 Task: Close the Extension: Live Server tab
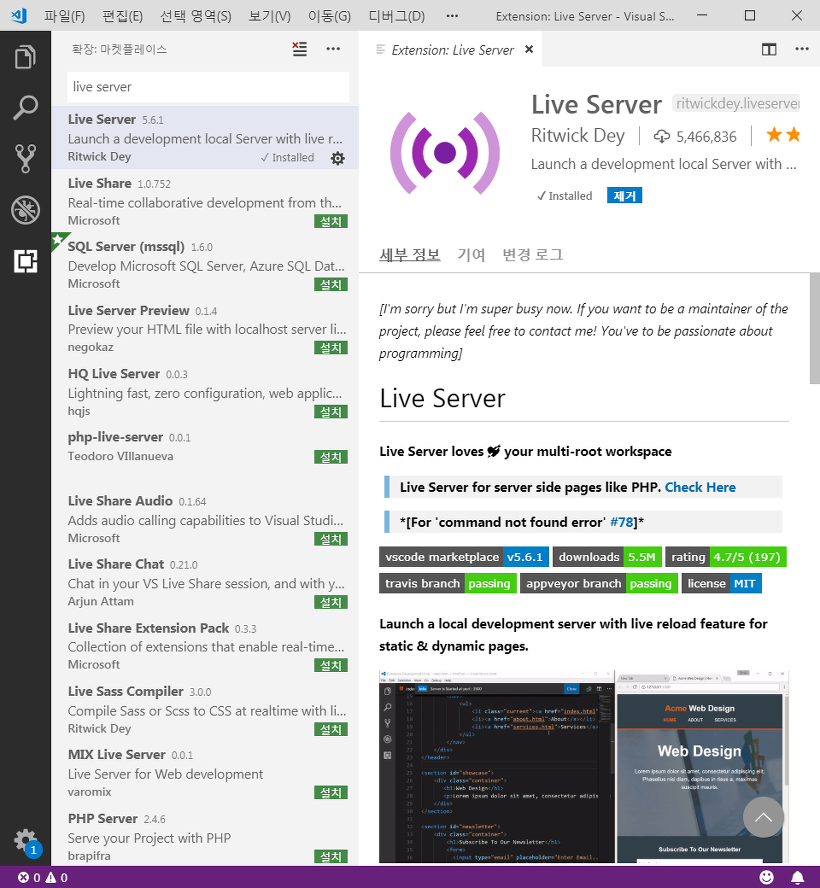[x=529, y=49]
